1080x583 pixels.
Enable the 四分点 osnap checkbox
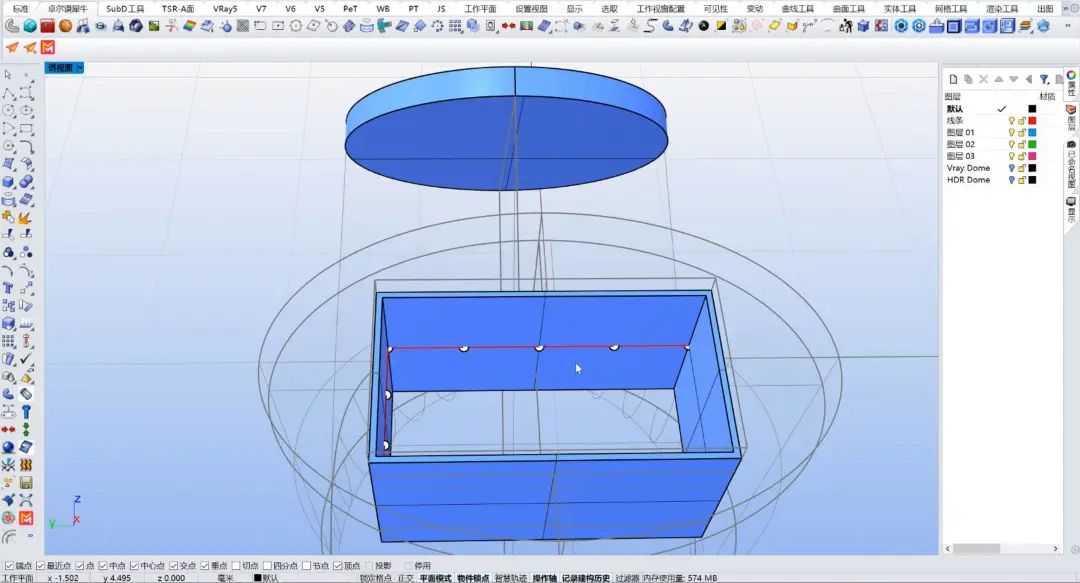[x=267, y=565]
